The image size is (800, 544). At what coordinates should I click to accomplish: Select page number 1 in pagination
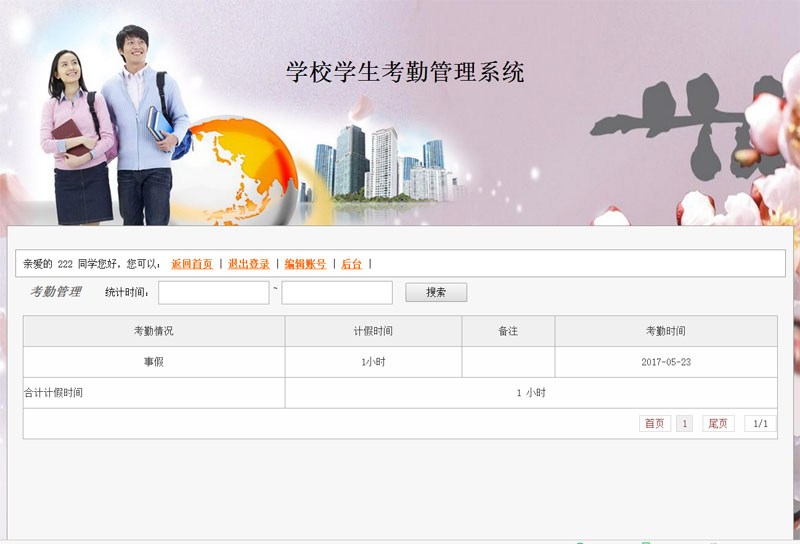pos(684,424)
